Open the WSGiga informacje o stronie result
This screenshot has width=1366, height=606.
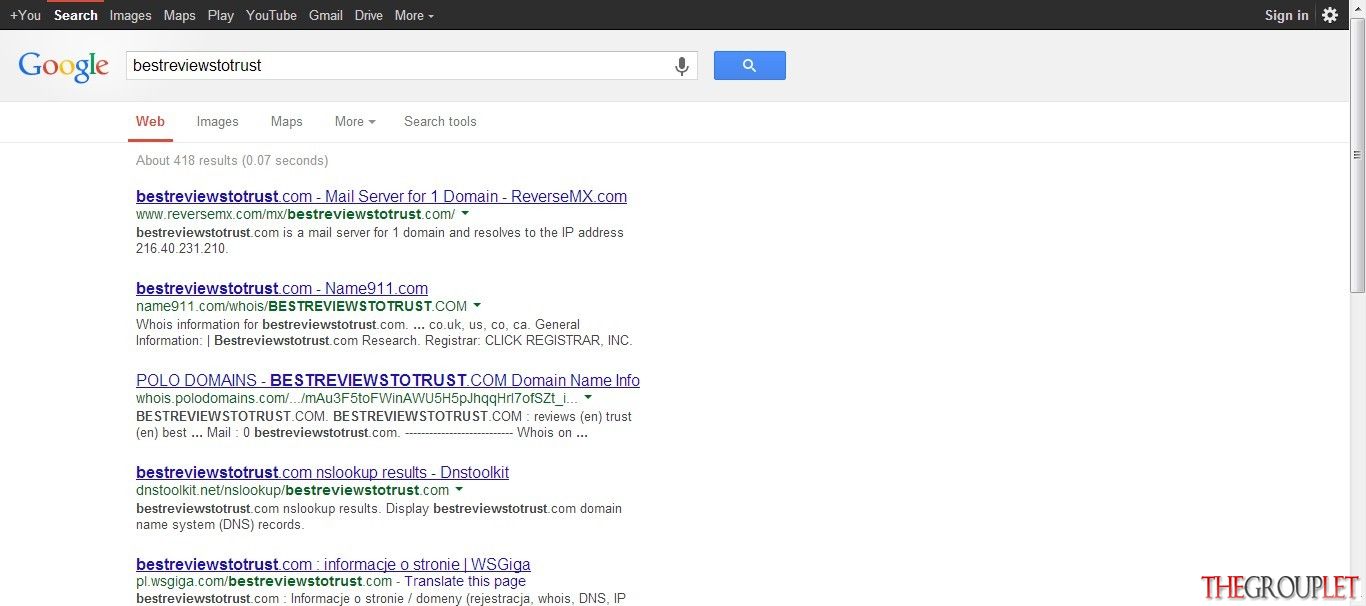(333, 564)
